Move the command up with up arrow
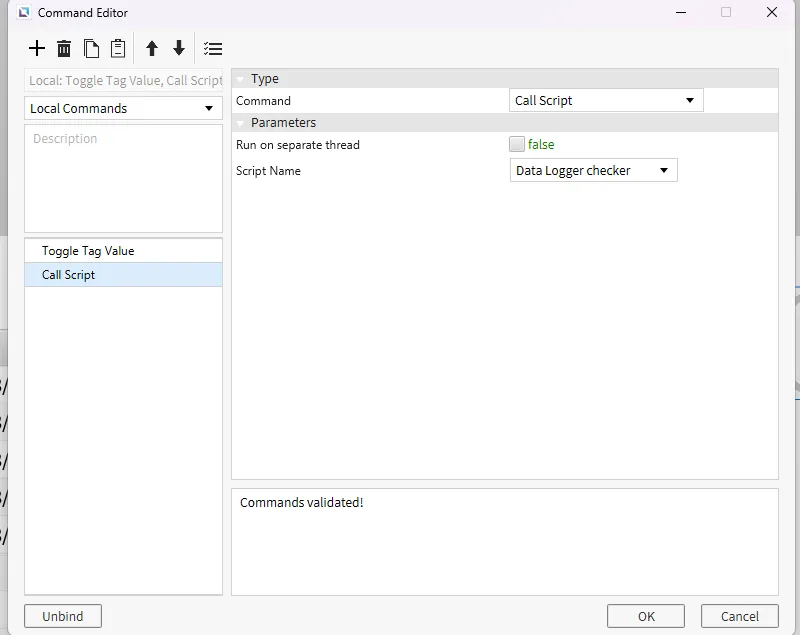Viewport: 800px width, 635px height. pos(152,48)
